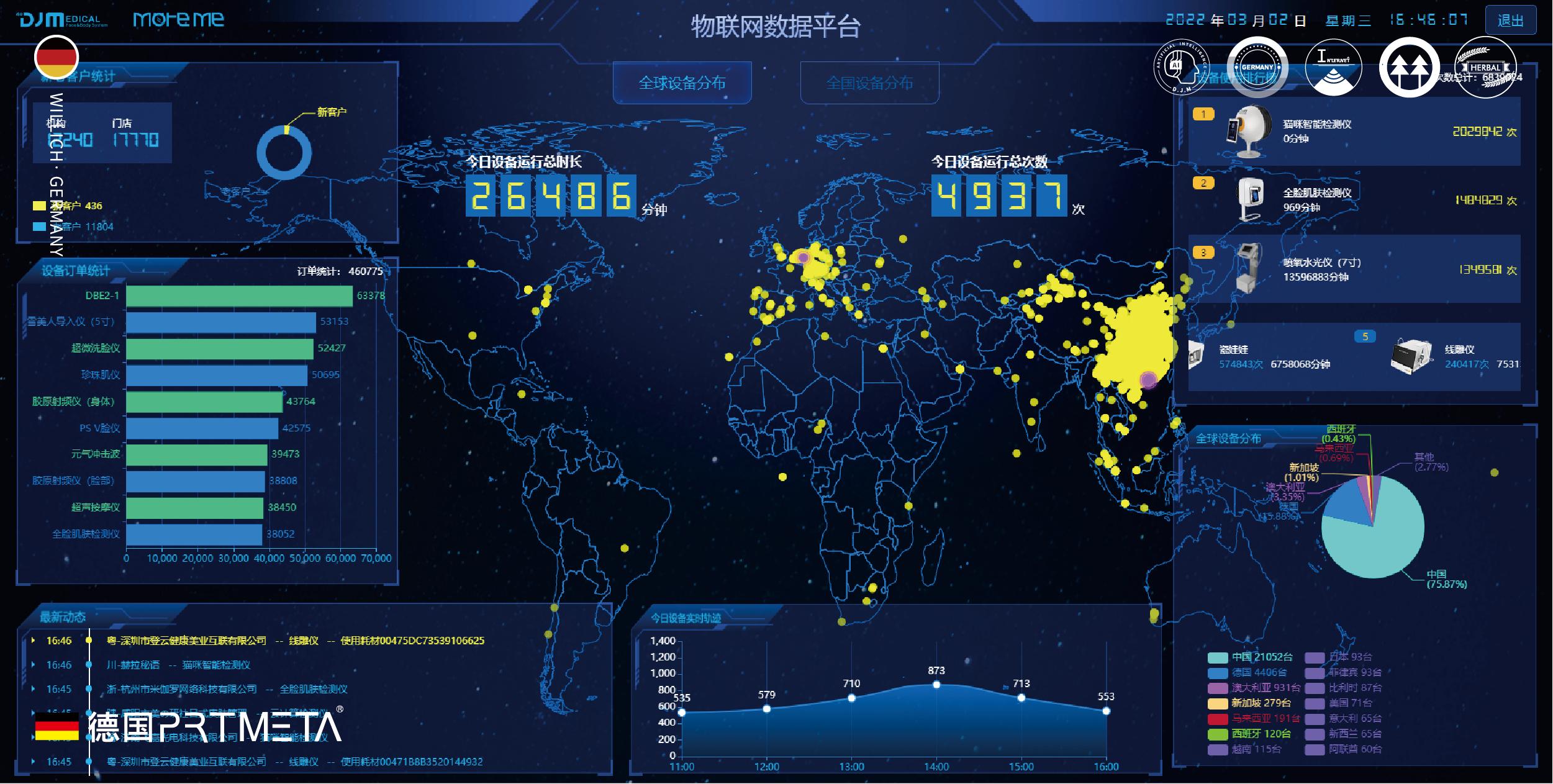The height and width of the screenshot is (784, 1553).
Task: Switch to 全球设备分布 map tab
Action: [x=682, y=83]
